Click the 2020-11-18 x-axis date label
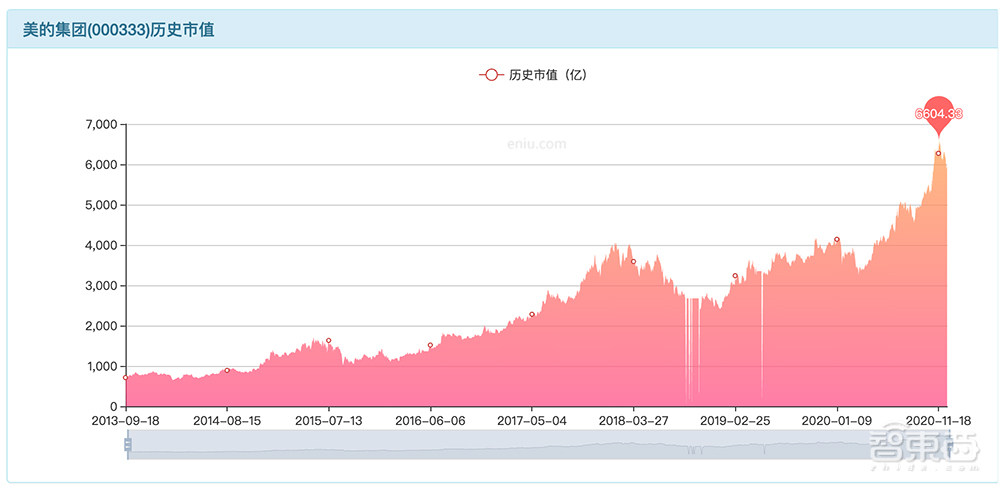 pyautogui.click(x=938, y=422)
